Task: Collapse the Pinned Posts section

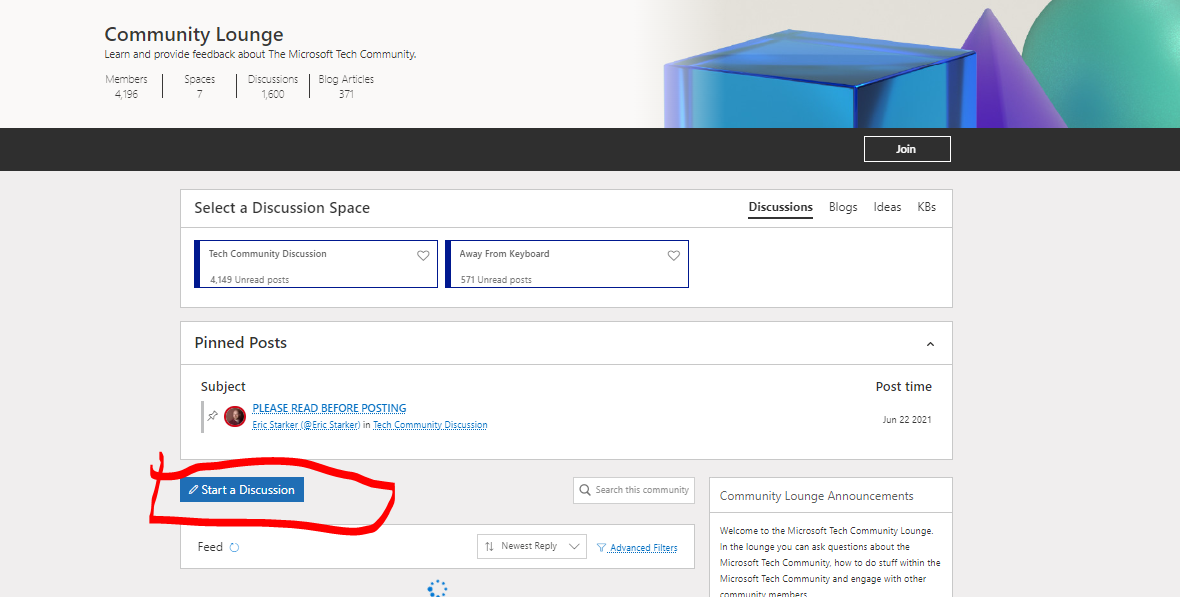Action: coord(930,344)
